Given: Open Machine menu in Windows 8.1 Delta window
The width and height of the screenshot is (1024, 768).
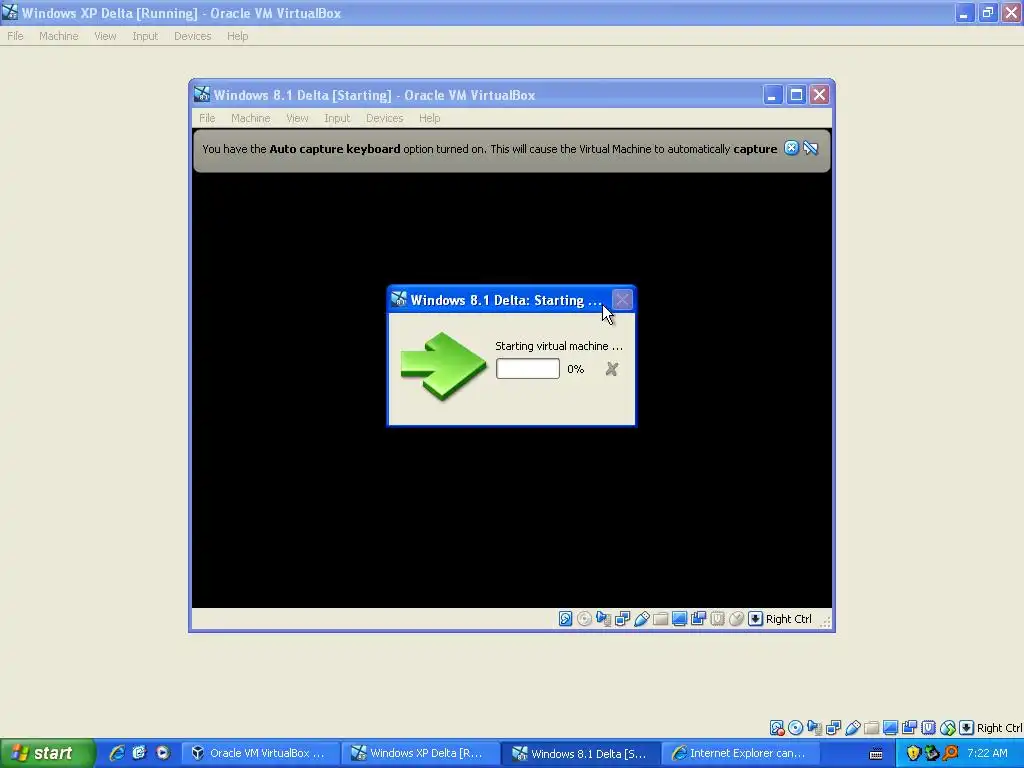Looking at the screenshot, I should pyautogui.click(x=250, y=118).
